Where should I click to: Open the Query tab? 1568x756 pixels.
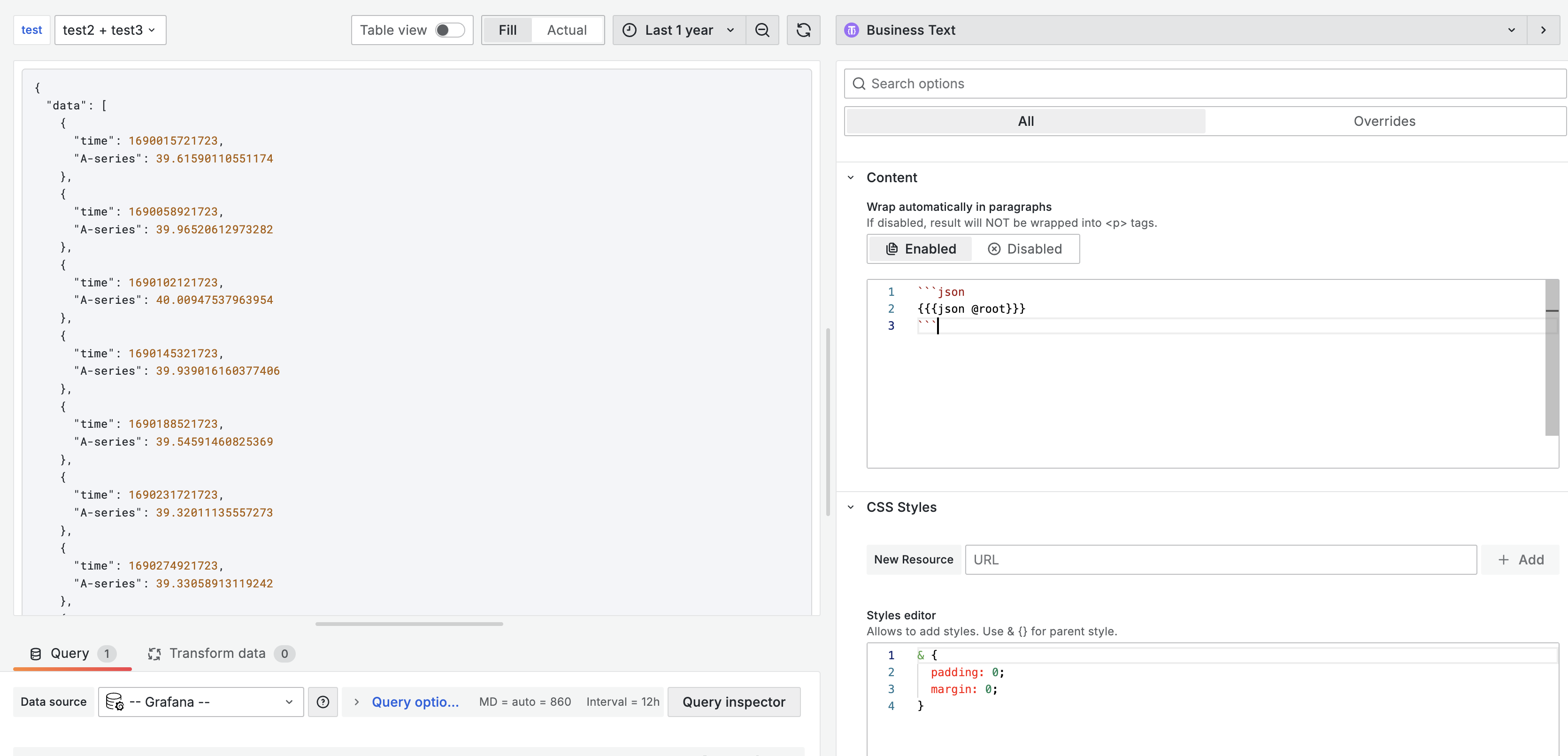pos(69,653)
